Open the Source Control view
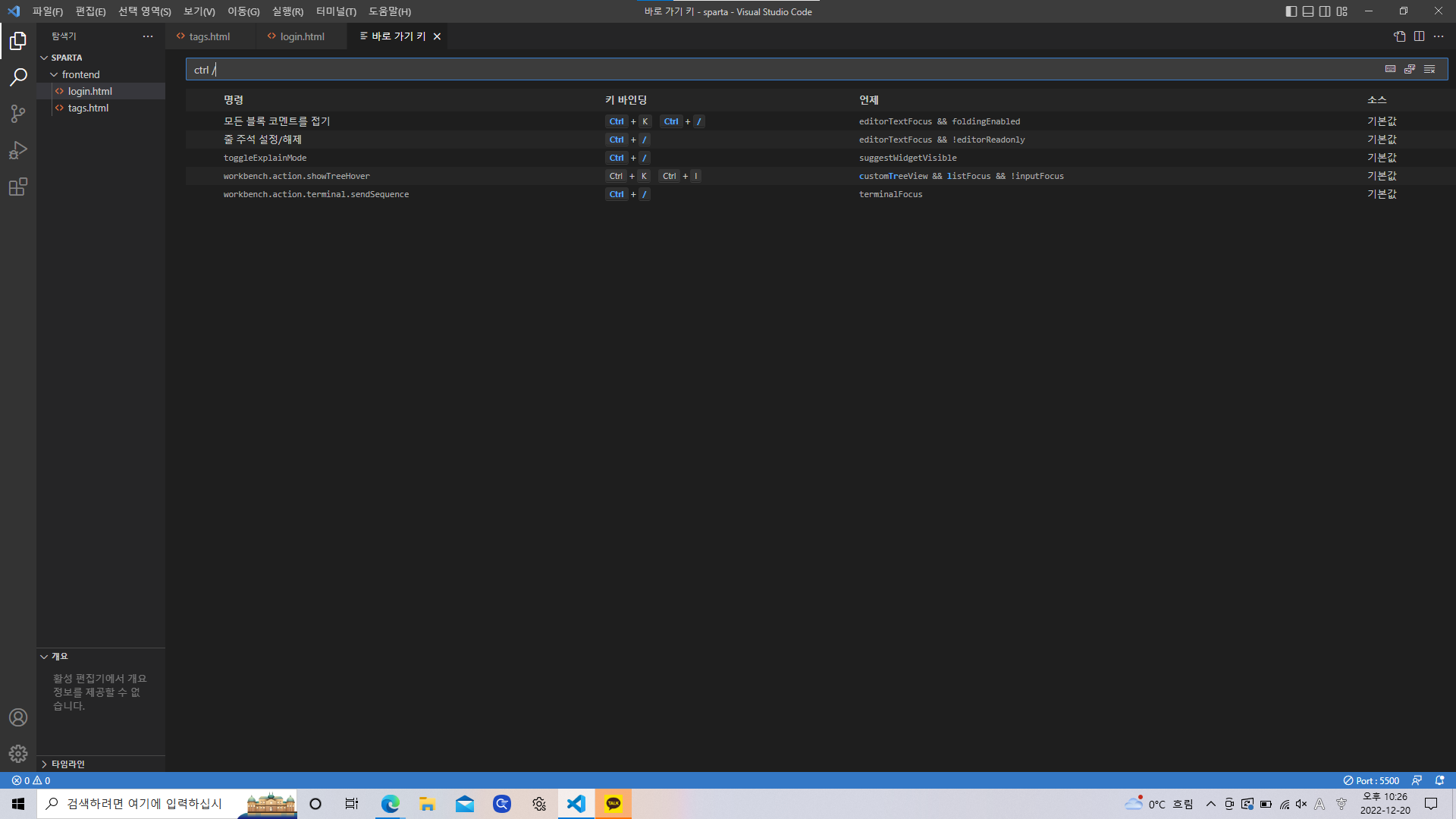This screenshot has height=819, width=1456. (x=18, y=114)
